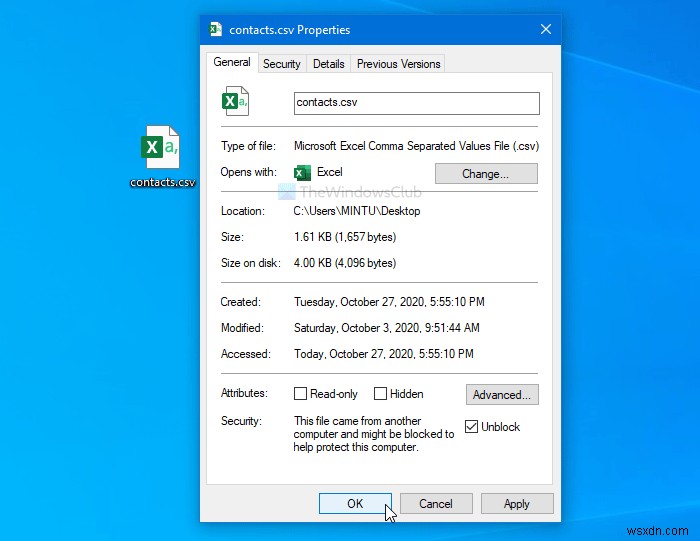Go to the Previous Versions tab
Image resolution: width=700 pixels, height=541 pixels.
click(398, 64)
